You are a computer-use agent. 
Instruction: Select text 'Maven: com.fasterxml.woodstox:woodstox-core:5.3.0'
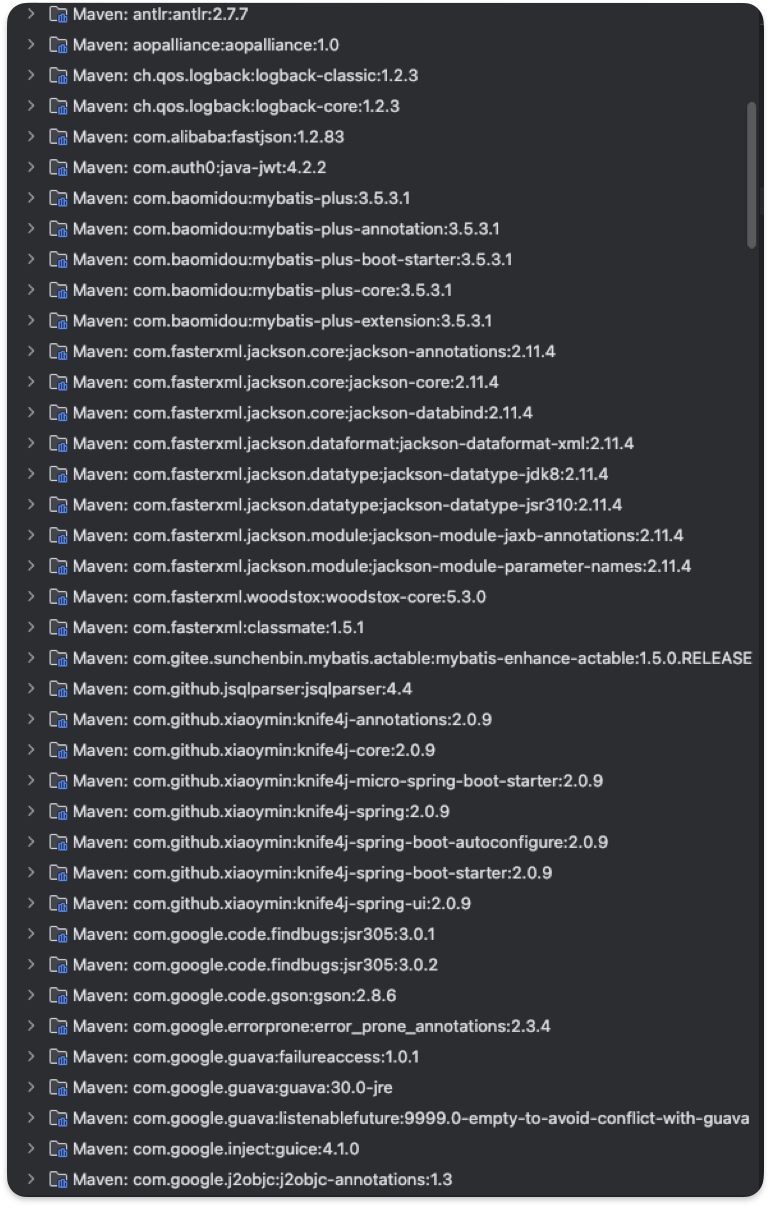(x=280, y=597)
